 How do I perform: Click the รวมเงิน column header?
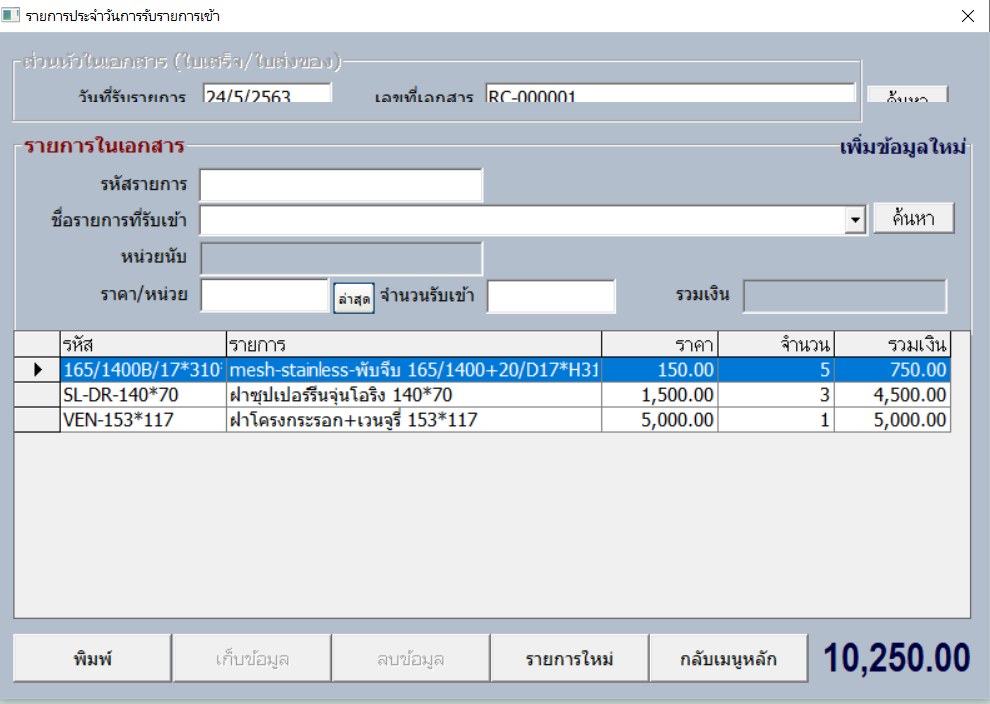(x=892, y=344)
